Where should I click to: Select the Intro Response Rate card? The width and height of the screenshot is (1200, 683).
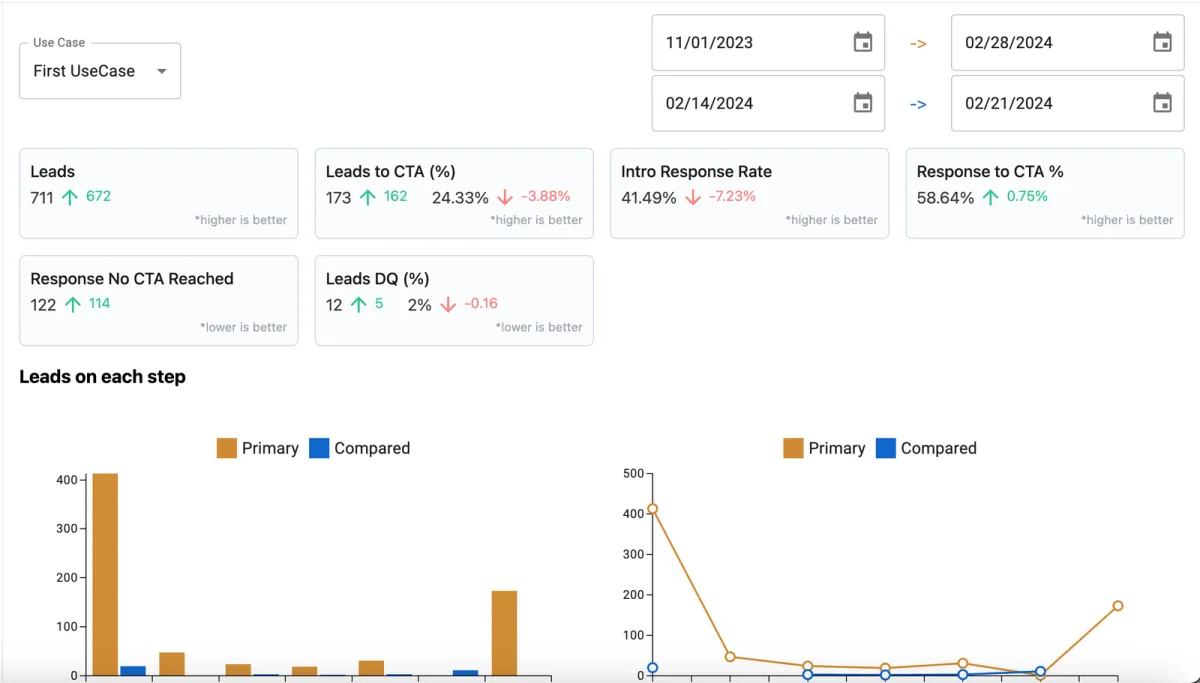[x=750, y=193]
